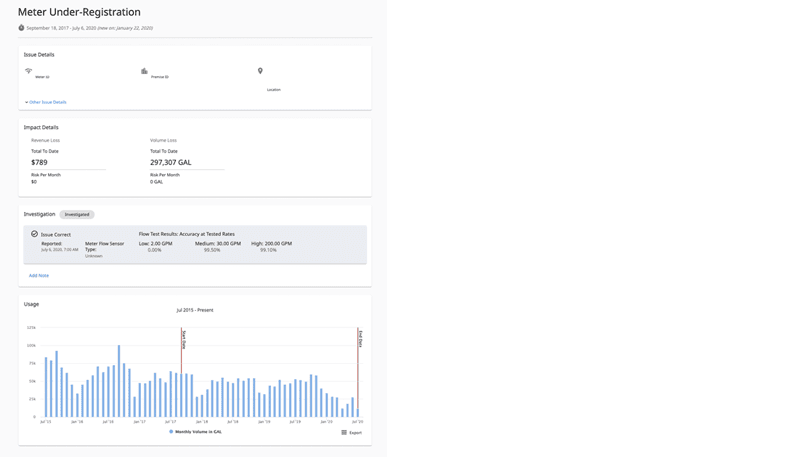Click the End Date marker line on the chart

[358, 367]
